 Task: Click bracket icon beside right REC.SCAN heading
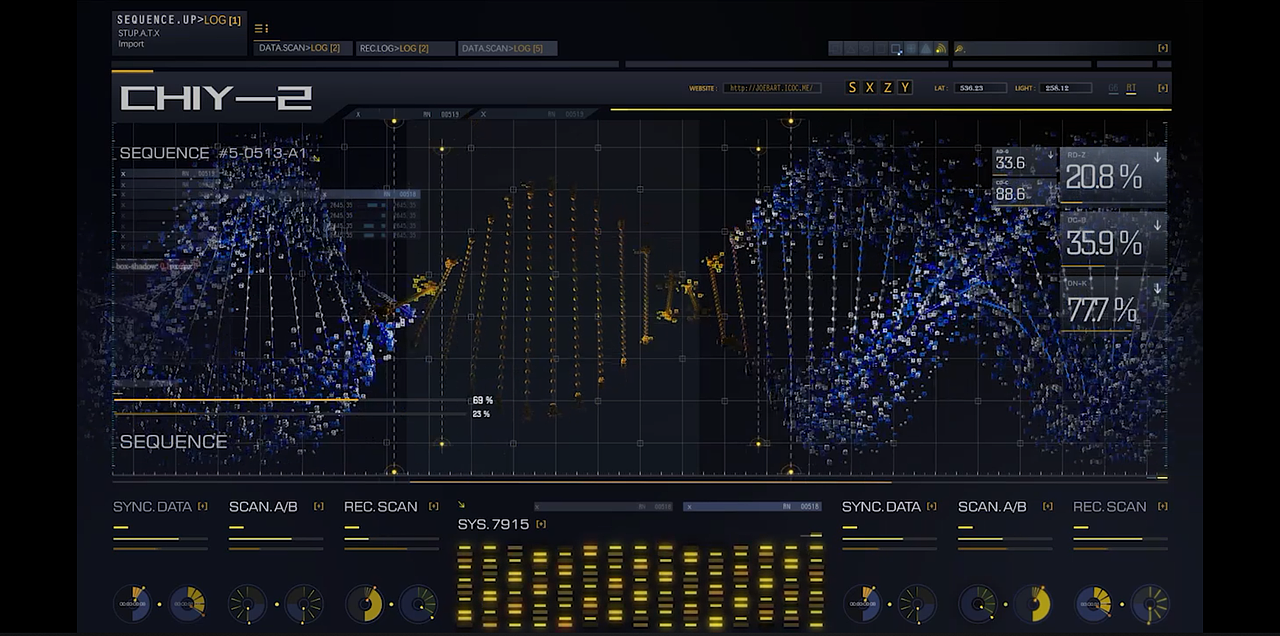point(1163,506)
